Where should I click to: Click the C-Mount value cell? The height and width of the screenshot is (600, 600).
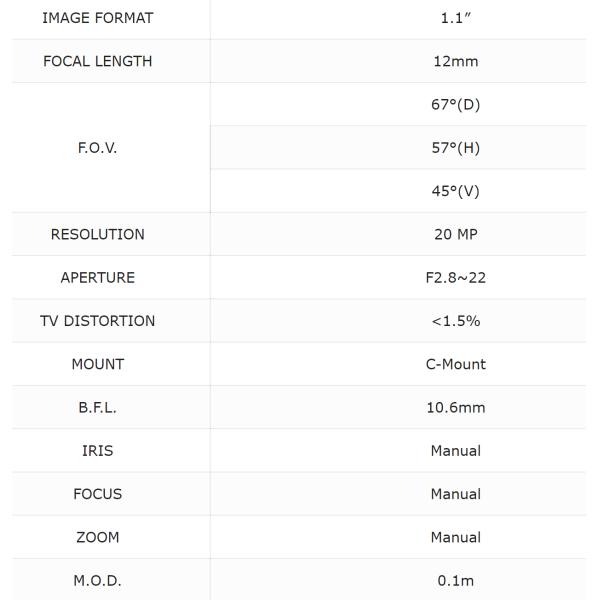click(456, 364)
